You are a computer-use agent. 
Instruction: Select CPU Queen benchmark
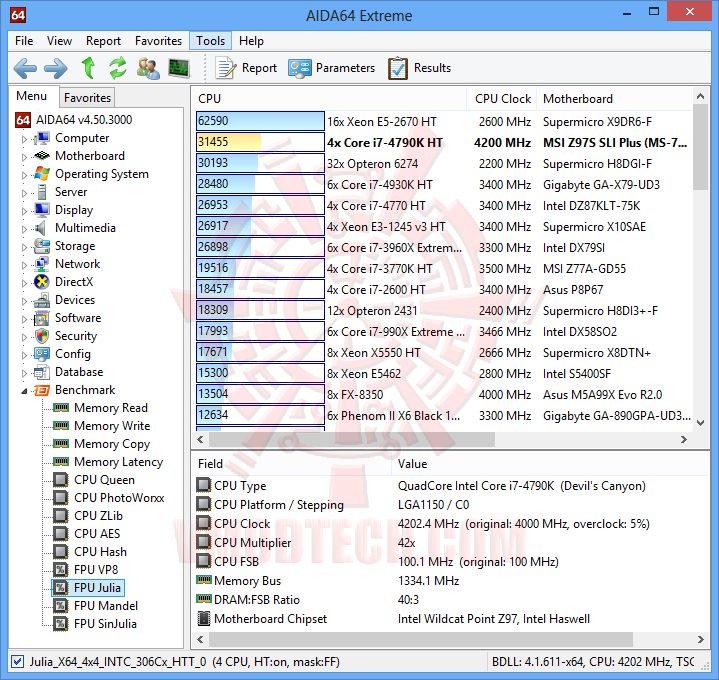(x=104, y=480)
